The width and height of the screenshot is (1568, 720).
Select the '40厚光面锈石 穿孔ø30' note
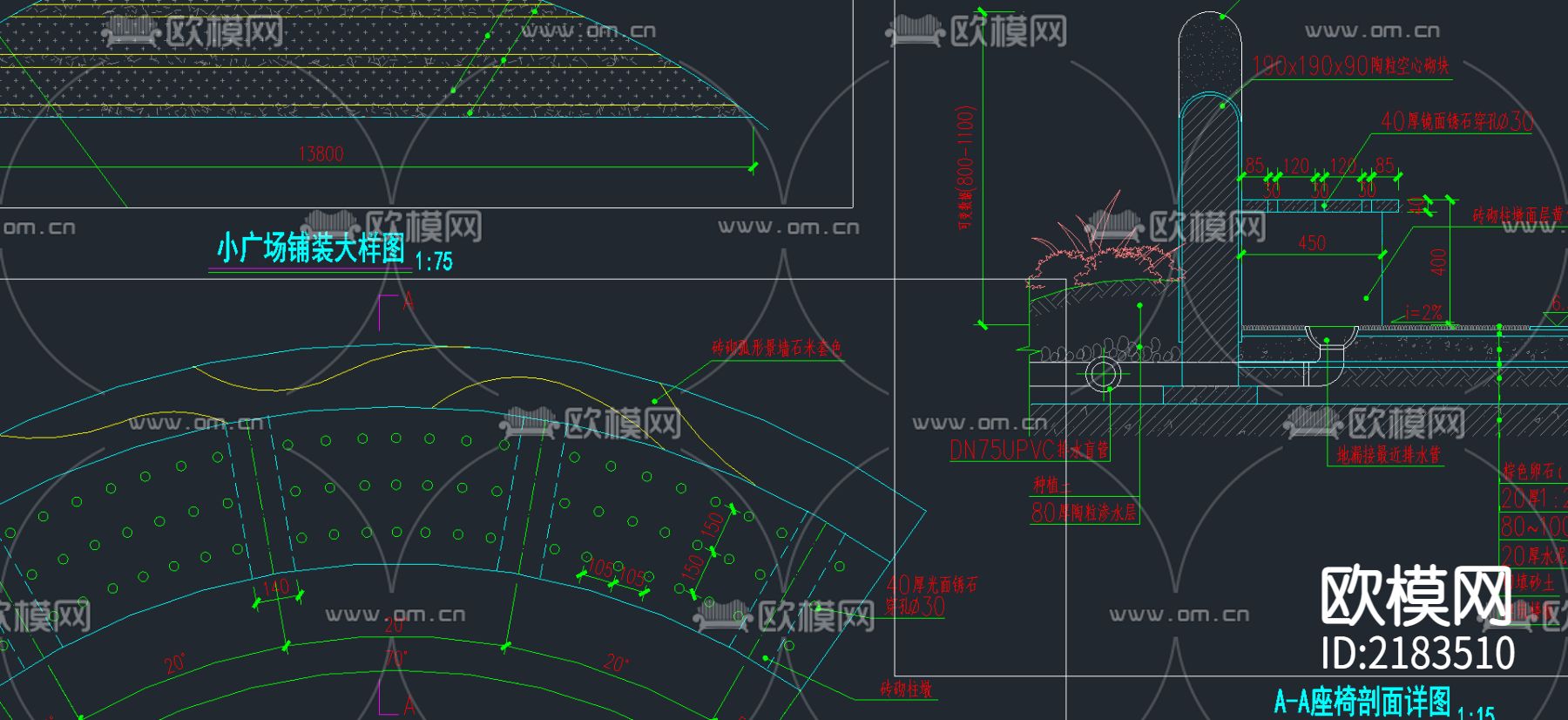(x=931, y=595)
